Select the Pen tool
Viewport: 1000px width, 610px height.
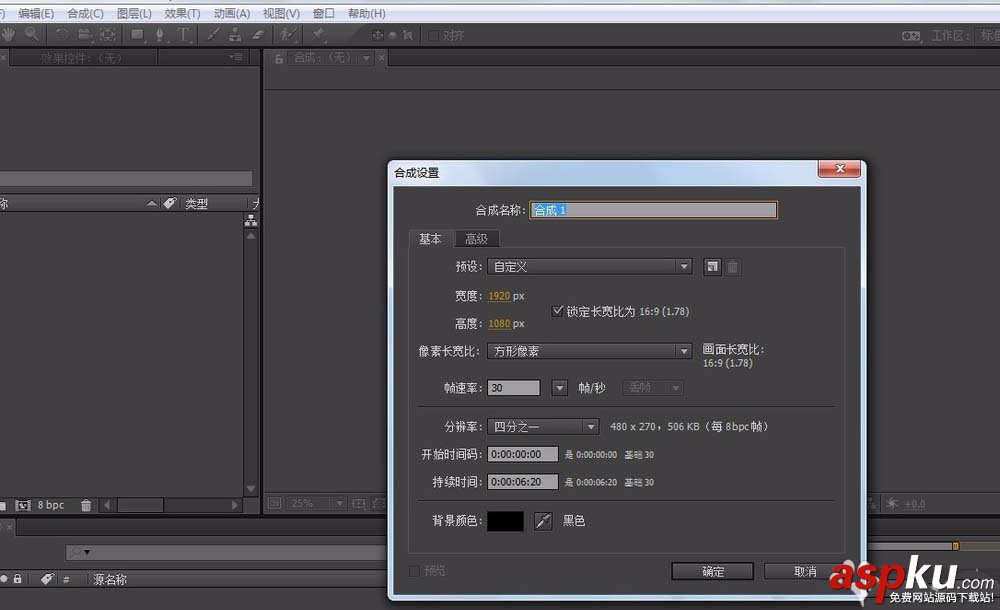coord(159,34)
